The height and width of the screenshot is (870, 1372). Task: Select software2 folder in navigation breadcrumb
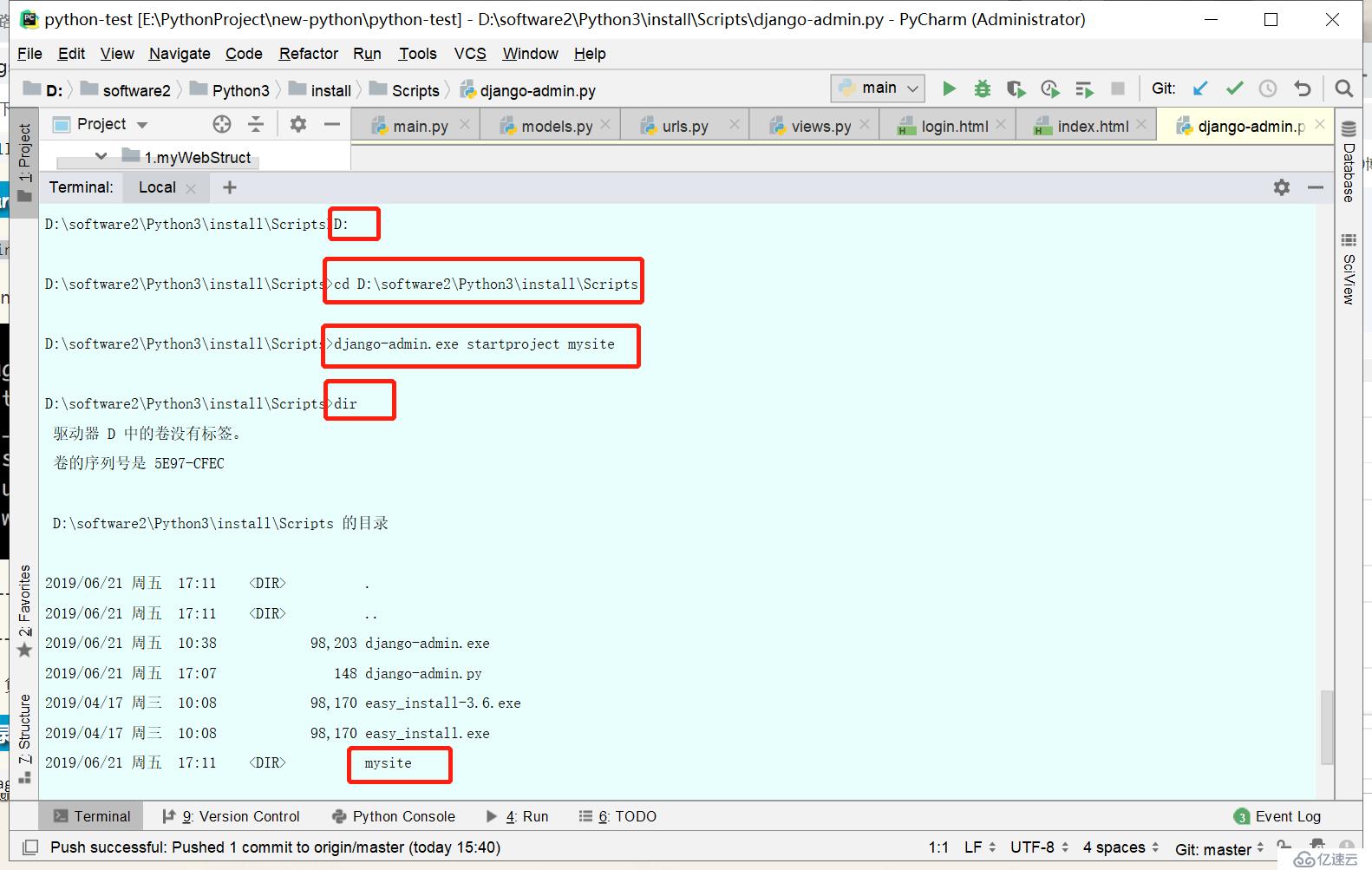[126, 90]
